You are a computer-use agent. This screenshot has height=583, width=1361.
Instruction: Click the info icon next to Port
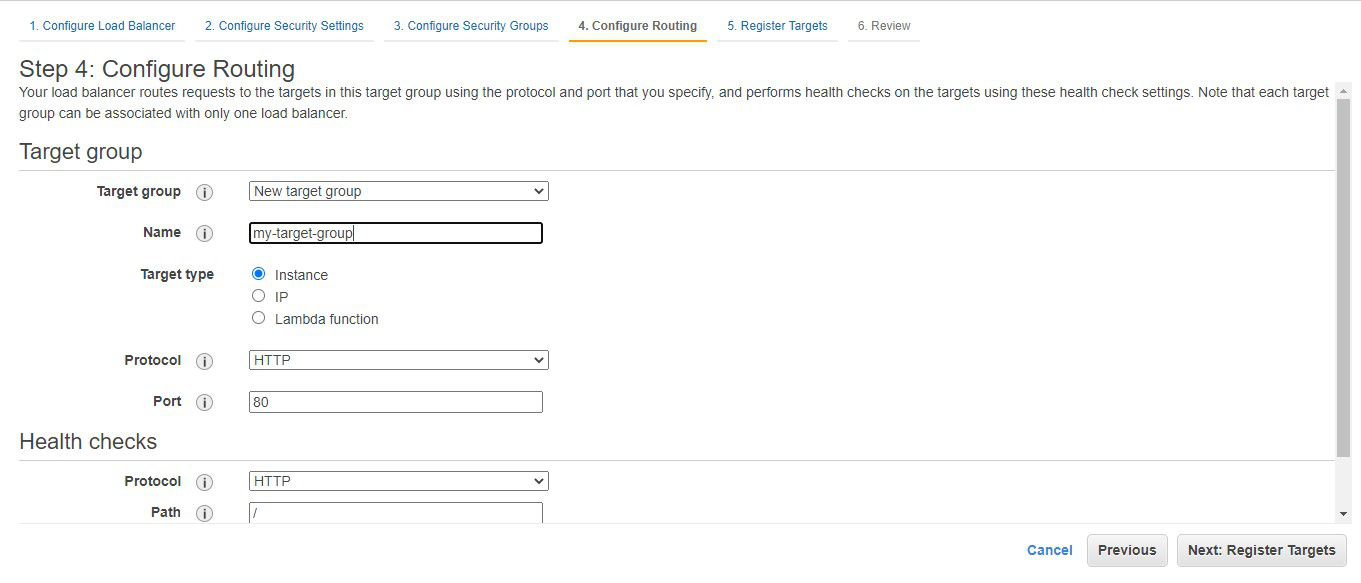pos(204,402)
